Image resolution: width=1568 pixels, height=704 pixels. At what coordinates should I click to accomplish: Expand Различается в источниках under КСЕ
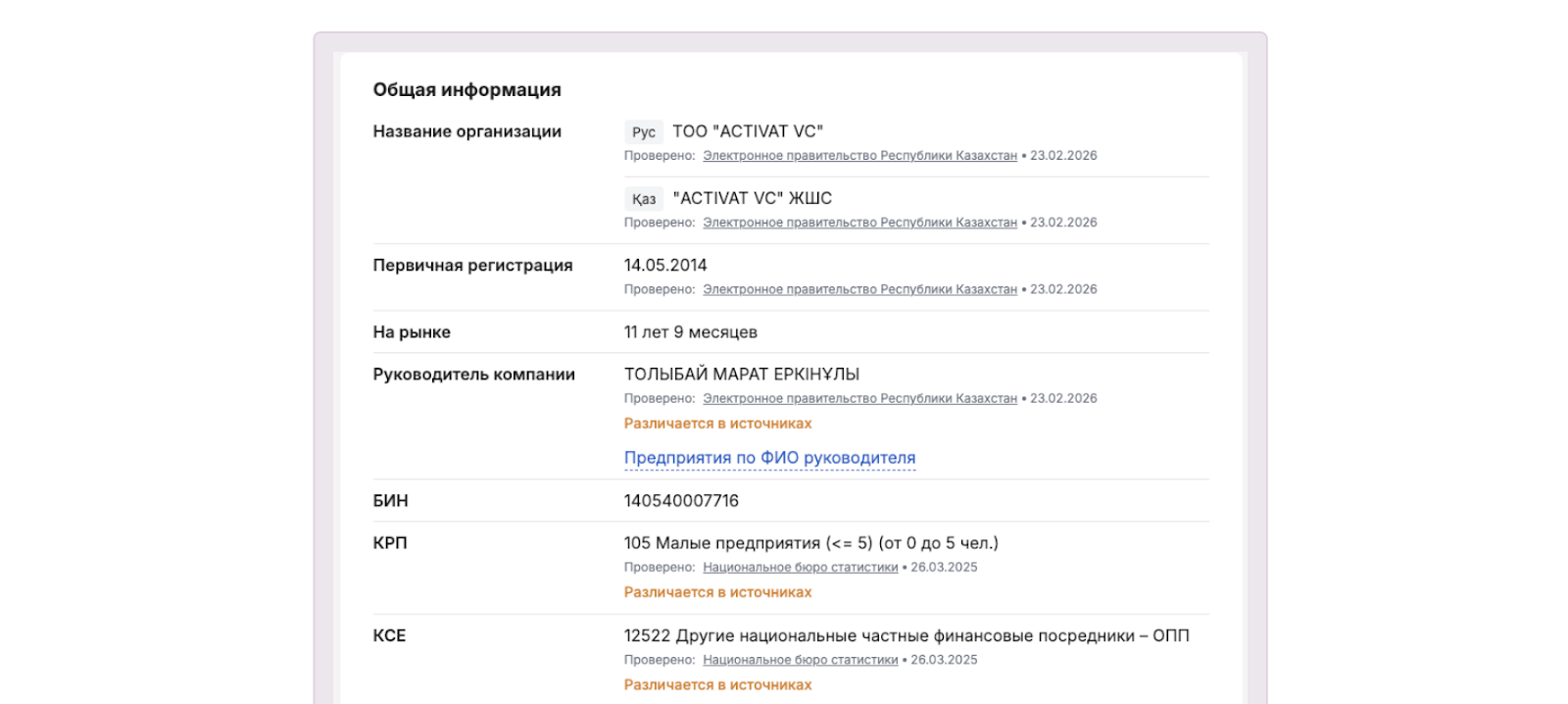pos(717,685)
